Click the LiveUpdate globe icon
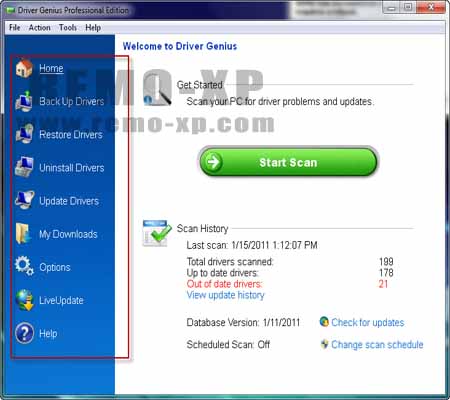 click(25, 300)
